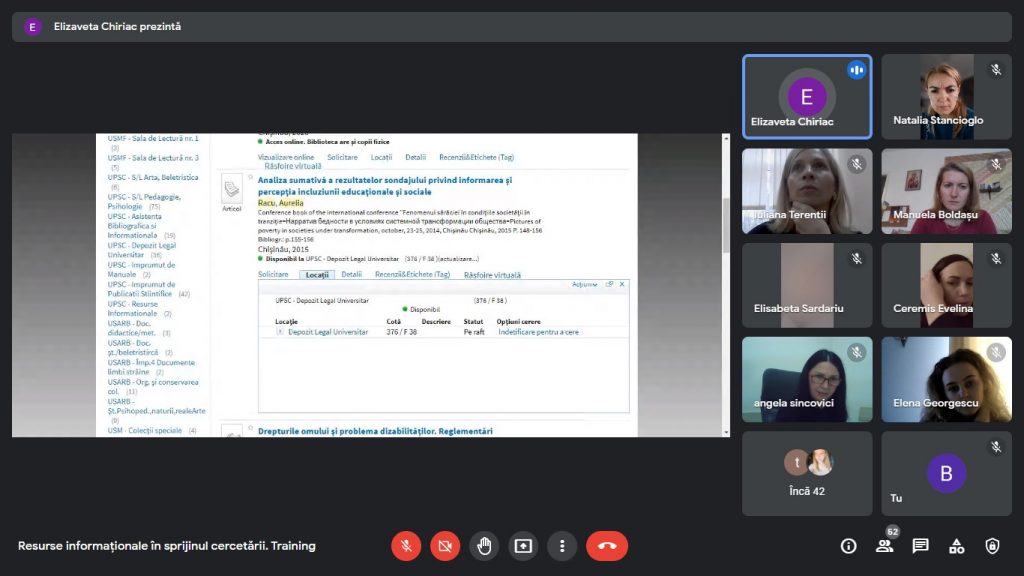Select Manuela Boldașu's video tile
Viewport: 1024px width, 576px height.
[946, 191]
